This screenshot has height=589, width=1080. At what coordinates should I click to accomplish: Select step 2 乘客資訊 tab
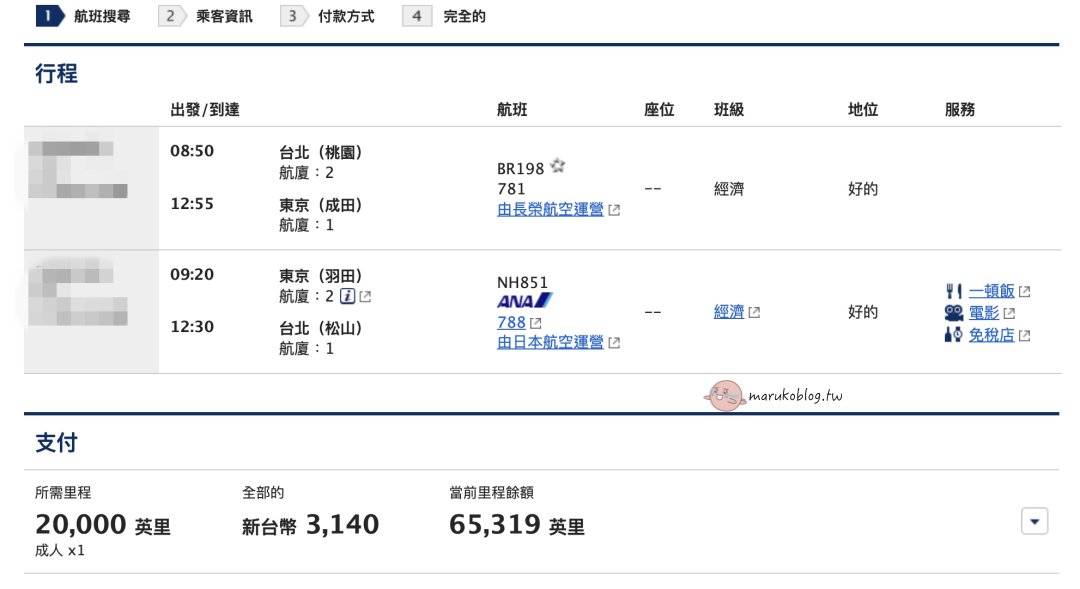pyautogui.click(x=205, y=16)
